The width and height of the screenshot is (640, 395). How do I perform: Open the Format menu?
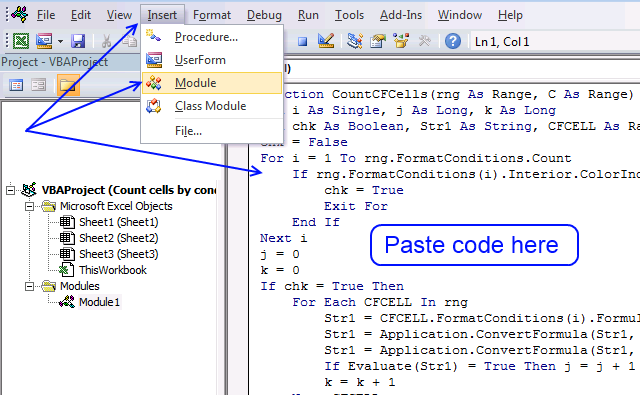(x=212, y=15)
